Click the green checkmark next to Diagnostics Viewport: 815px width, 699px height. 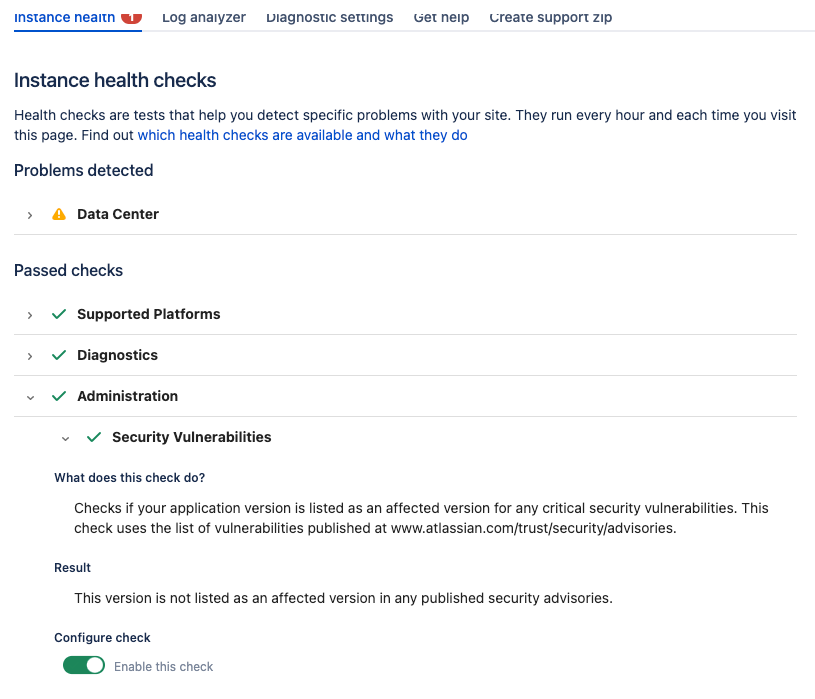pos(59,355)
